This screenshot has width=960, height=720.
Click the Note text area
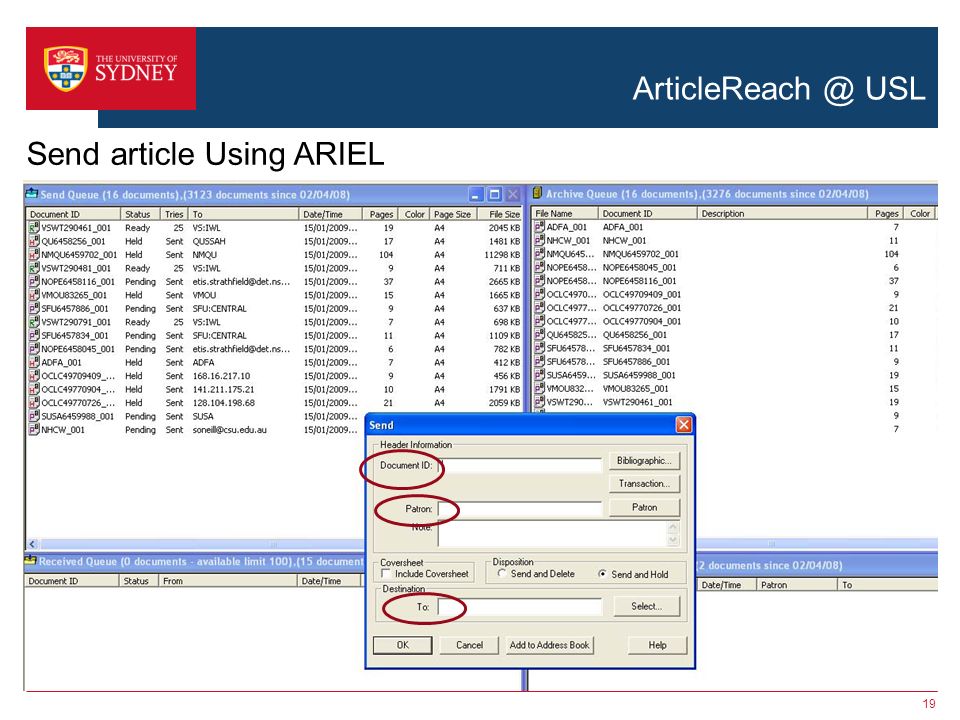(552, 533)
